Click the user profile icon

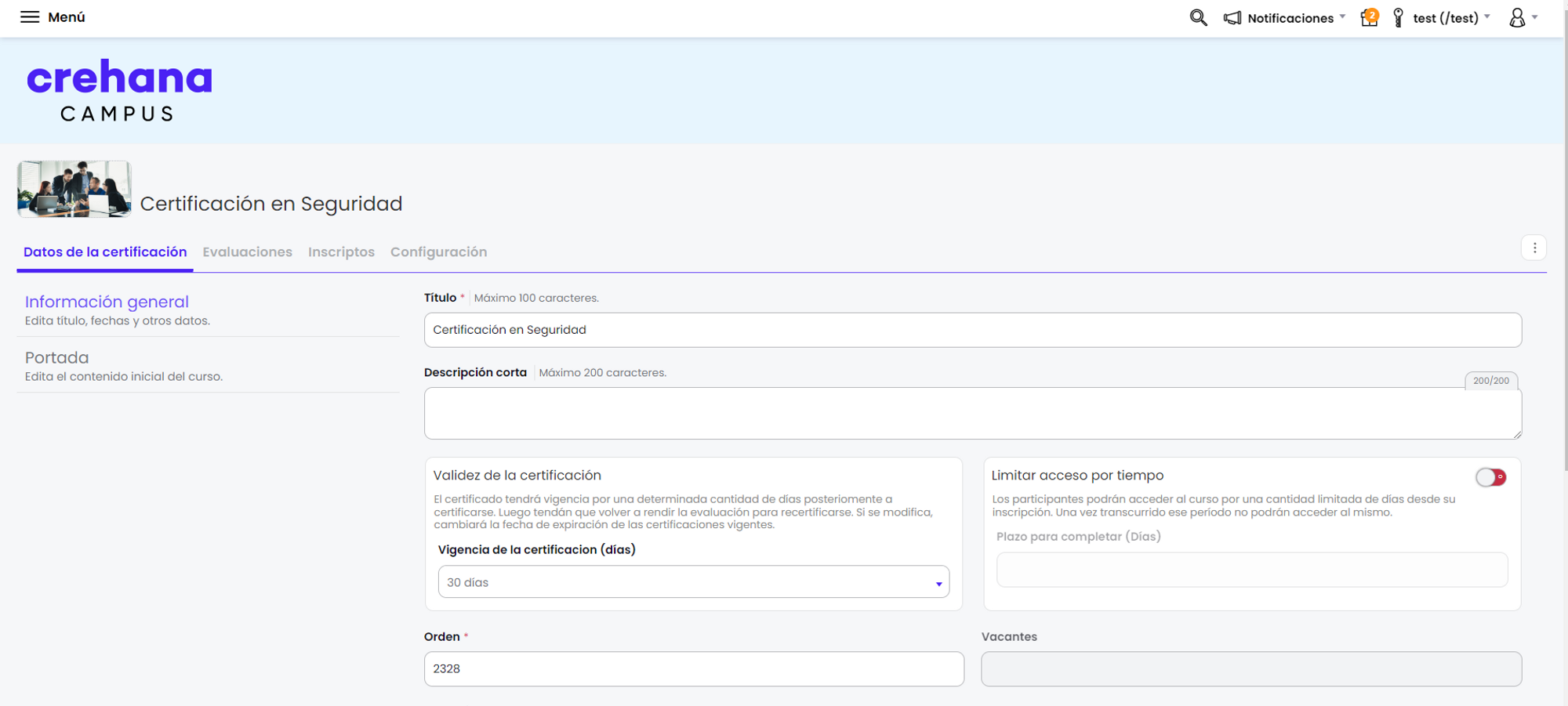(1517, 18)
